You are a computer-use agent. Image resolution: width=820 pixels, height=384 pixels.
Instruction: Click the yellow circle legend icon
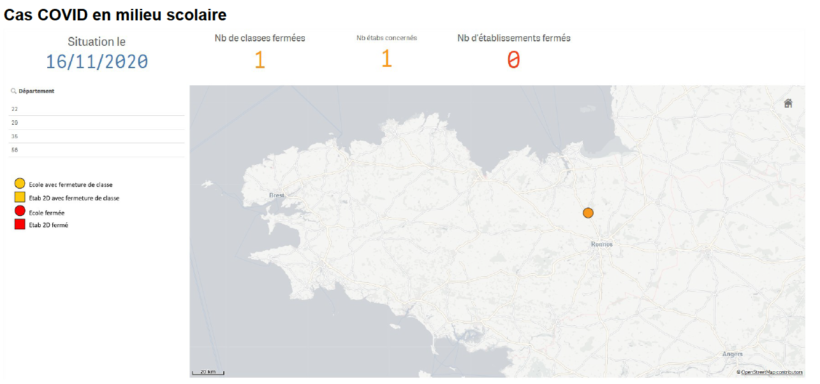(x=19, y=184)
